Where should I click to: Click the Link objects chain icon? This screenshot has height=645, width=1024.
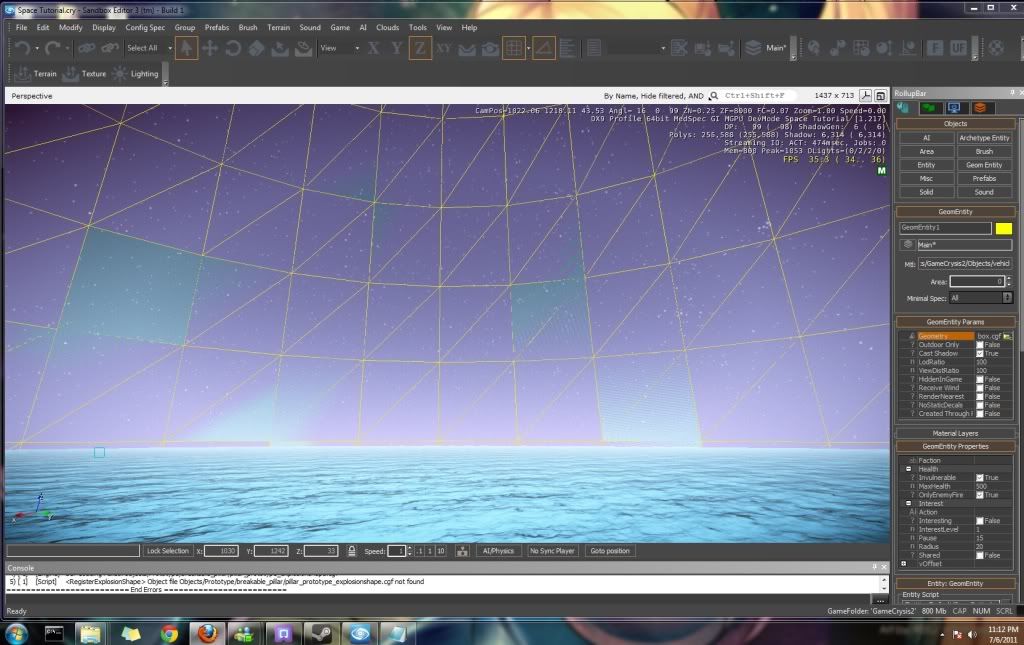86,48
